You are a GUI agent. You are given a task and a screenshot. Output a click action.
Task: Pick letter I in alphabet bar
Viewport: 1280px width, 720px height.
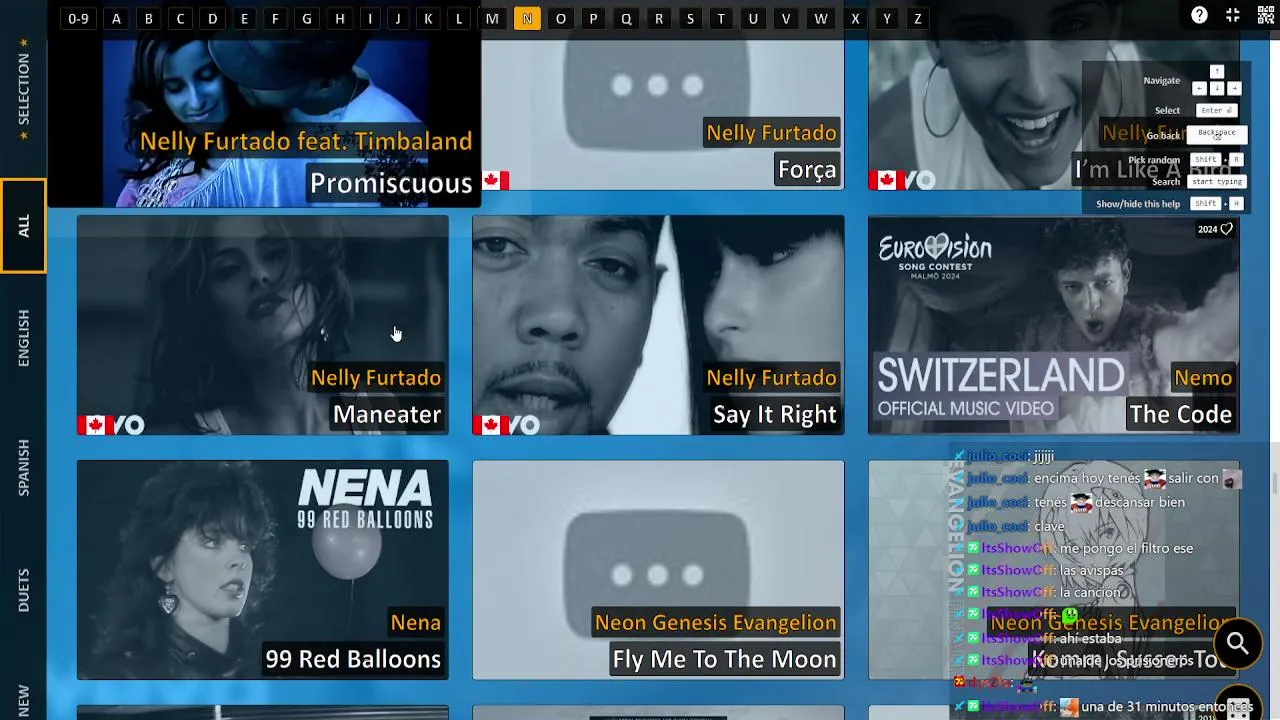[x=370, y=19]
